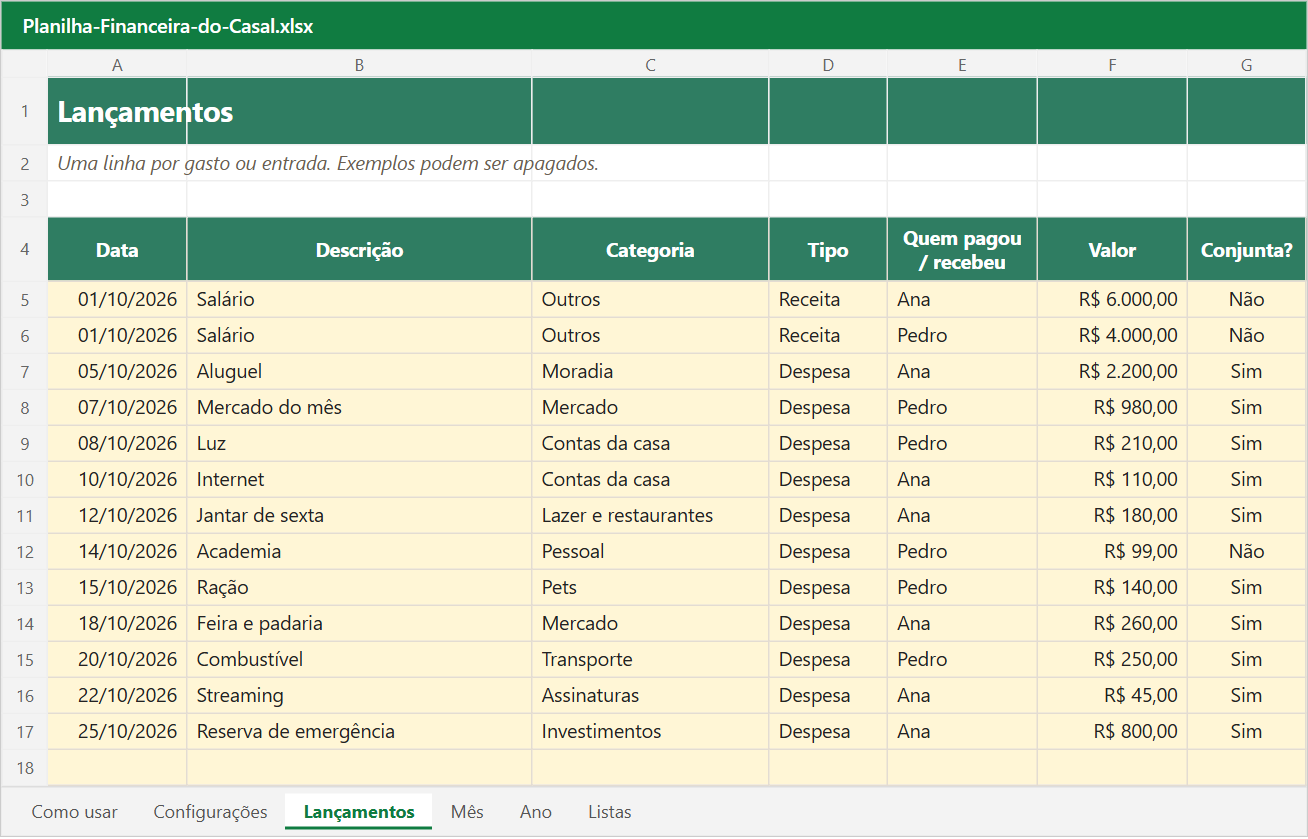Select column G header
The image size is (1308, 839).
pyautogui.click(x=1247, y=65)
